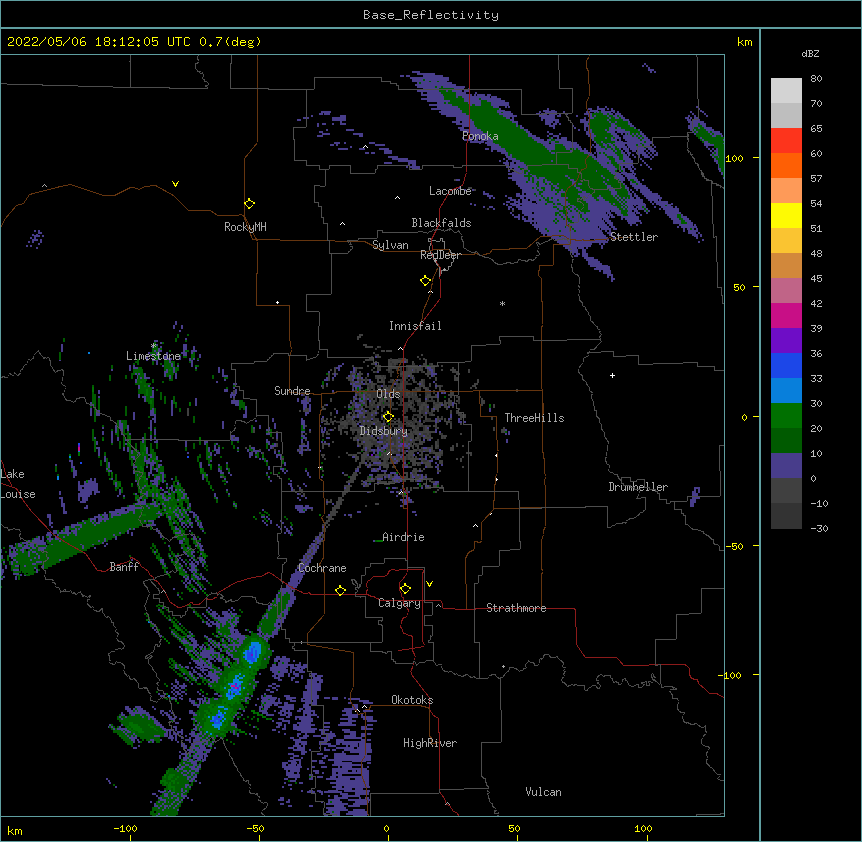862x842 pixels.
Task: Click the Calgary city label
Action: tap(399, 603)
